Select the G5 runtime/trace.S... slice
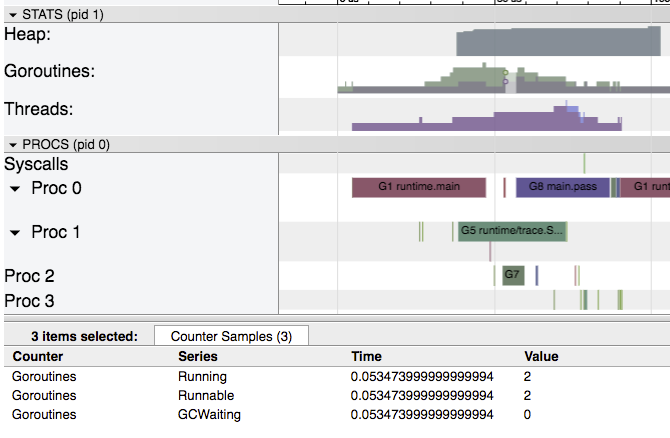The image size is (670, 438). (512, 231)
